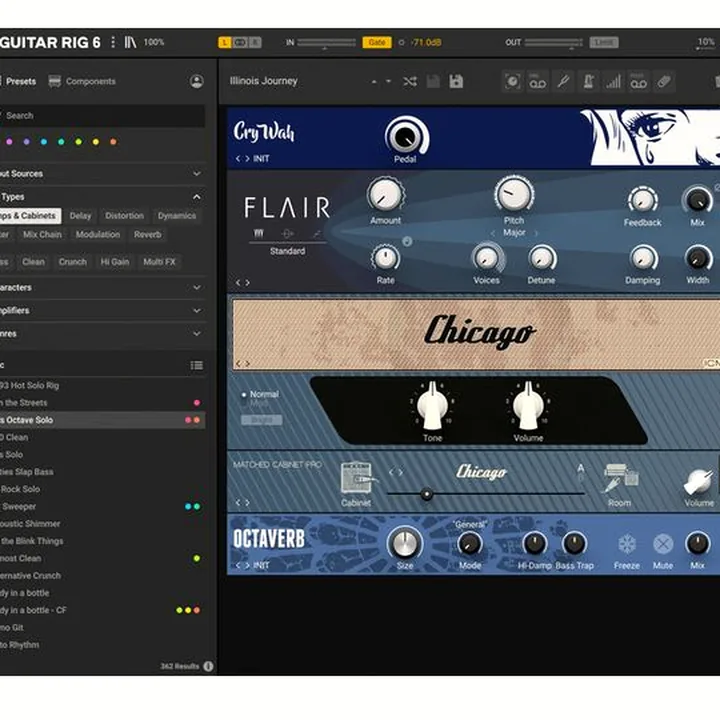Turn the CryWah Pedal knob
Screen dimensions: 720x720
pyautogui.click(x=406, y=136)
